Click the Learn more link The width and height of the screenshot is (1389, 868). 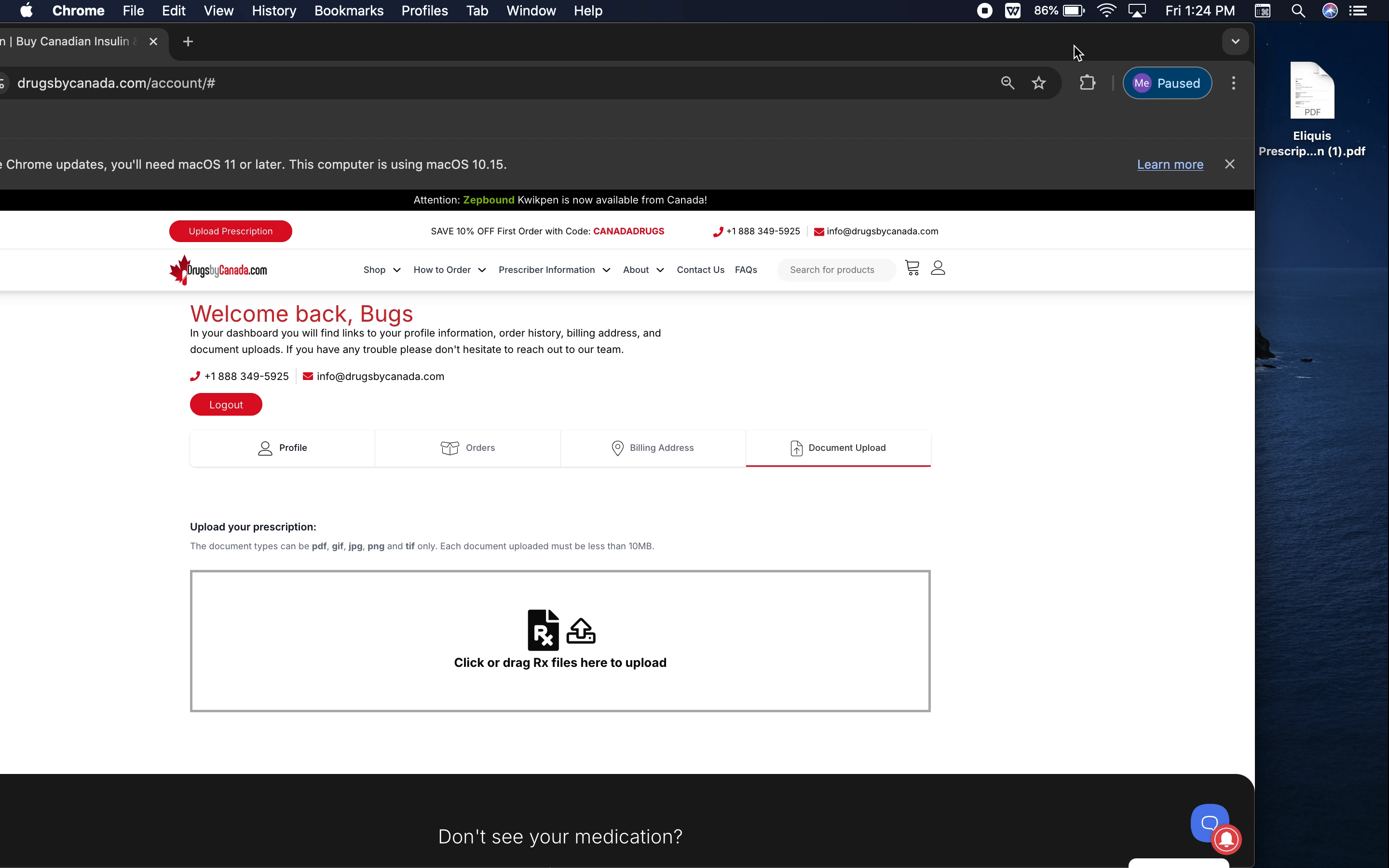pos(1170,165)
